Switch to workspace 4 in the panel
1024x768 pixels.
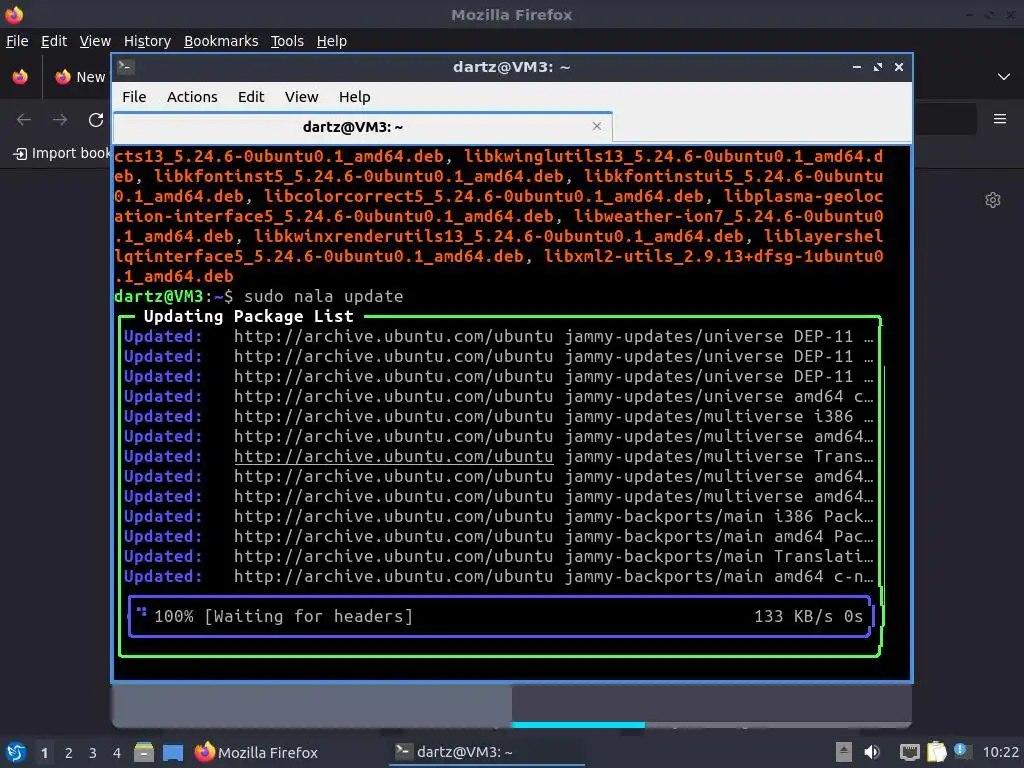[x=117, y=753]
